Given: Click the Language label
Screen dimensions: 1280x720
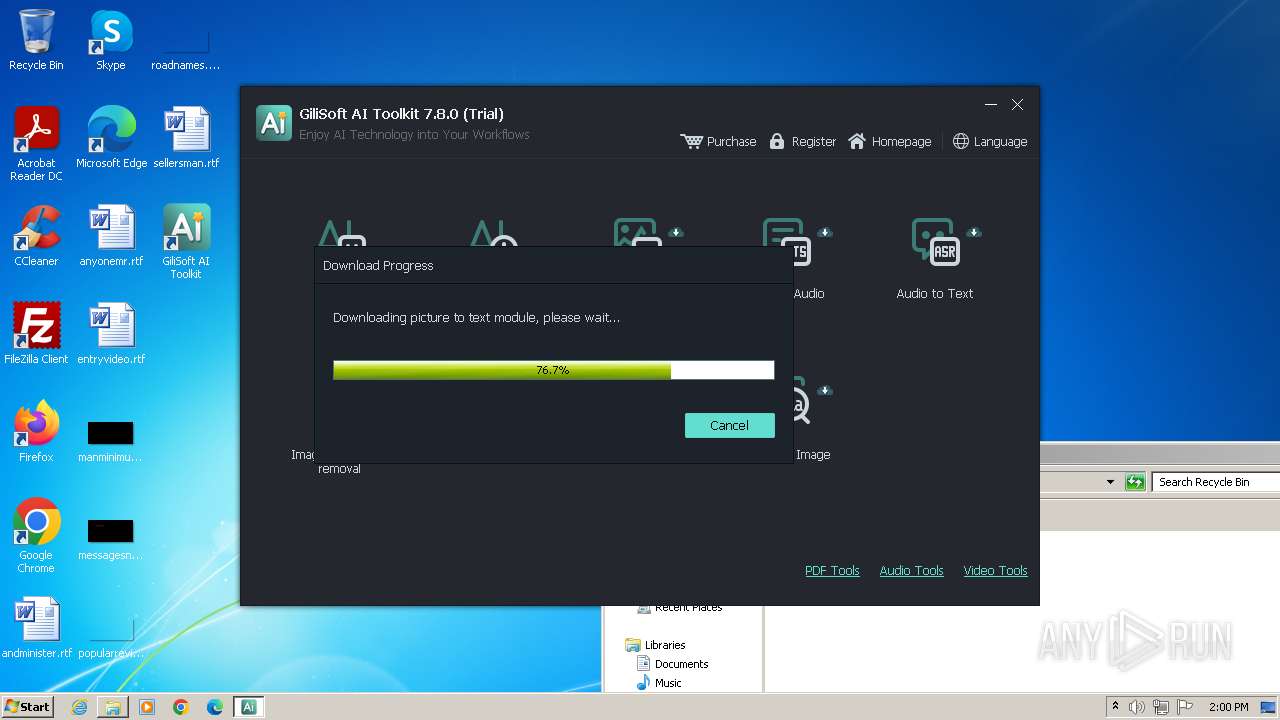Looking at the screenshot, I should pyautogui.click(x=1000, y=141).
